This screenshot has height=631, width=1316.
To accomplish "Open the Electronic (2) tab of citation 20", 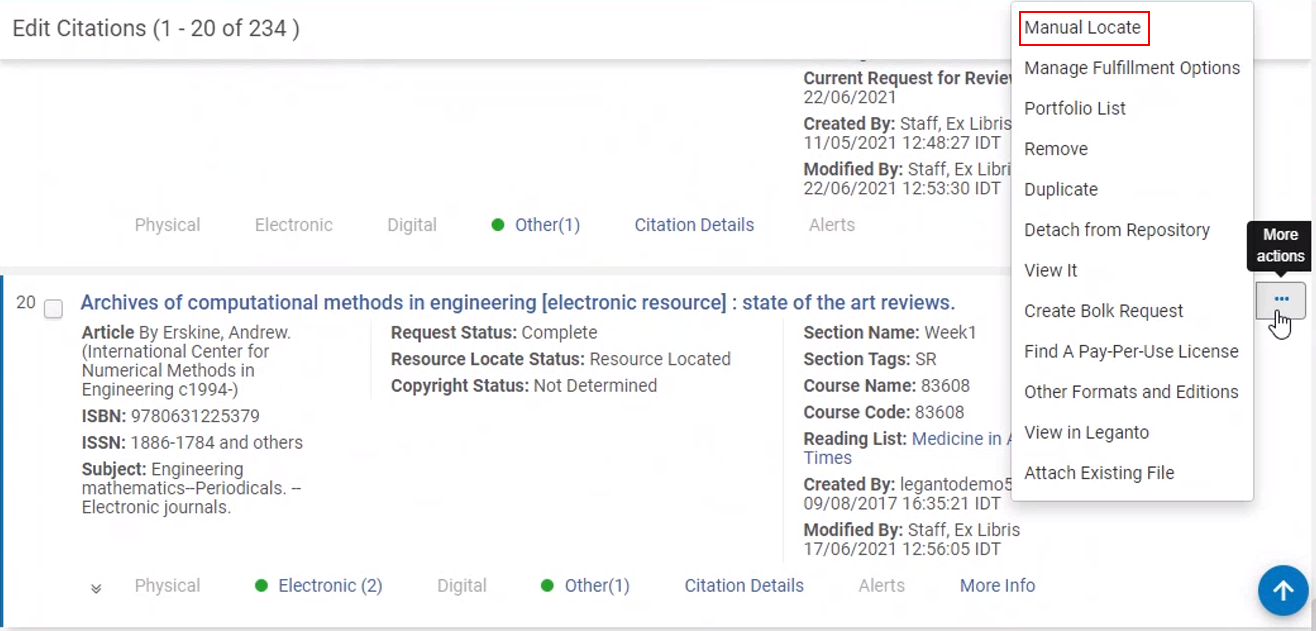I will click(329, 586).
